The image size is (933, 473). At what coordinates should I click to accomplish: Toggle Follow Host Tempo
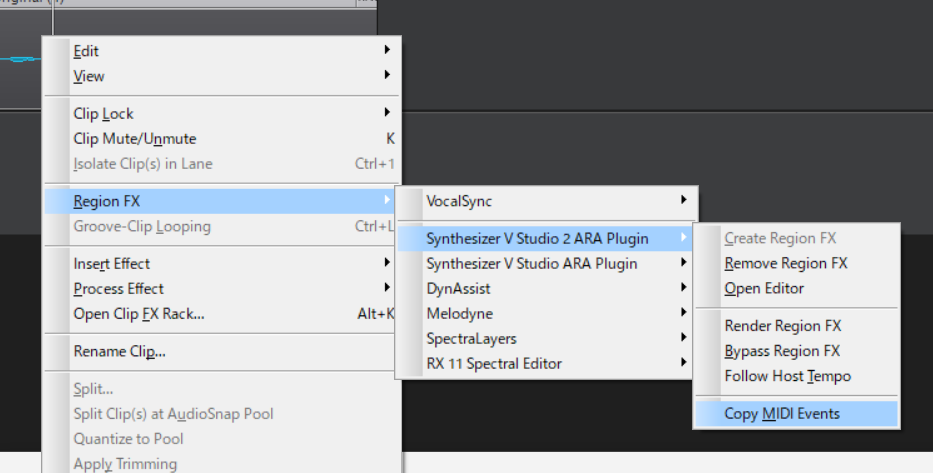pyautogui.click(x=797, y=376)
